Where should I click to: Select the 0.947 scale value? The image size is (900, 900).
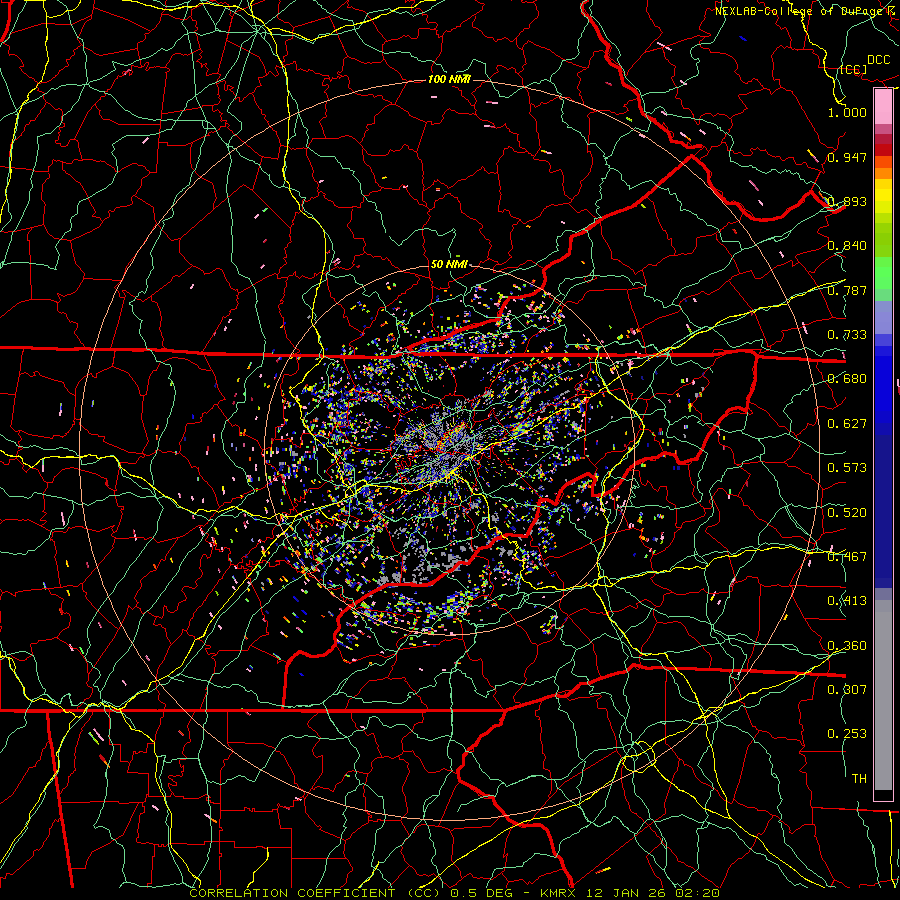click(847, 157)
